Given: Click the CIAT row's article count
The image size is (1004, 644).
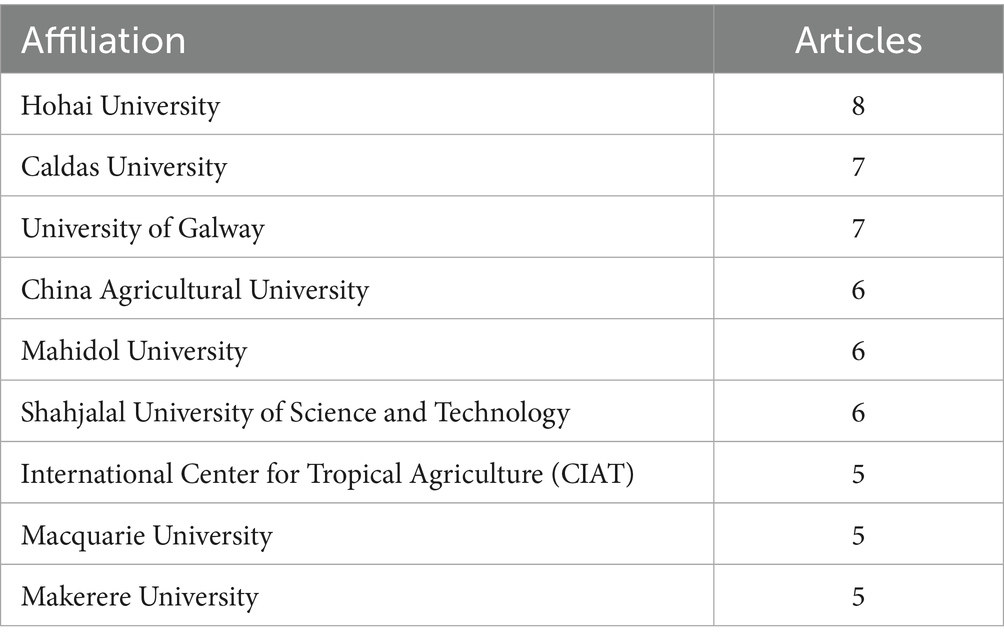Looking at the screenshot, I should [x=858, y=474].
